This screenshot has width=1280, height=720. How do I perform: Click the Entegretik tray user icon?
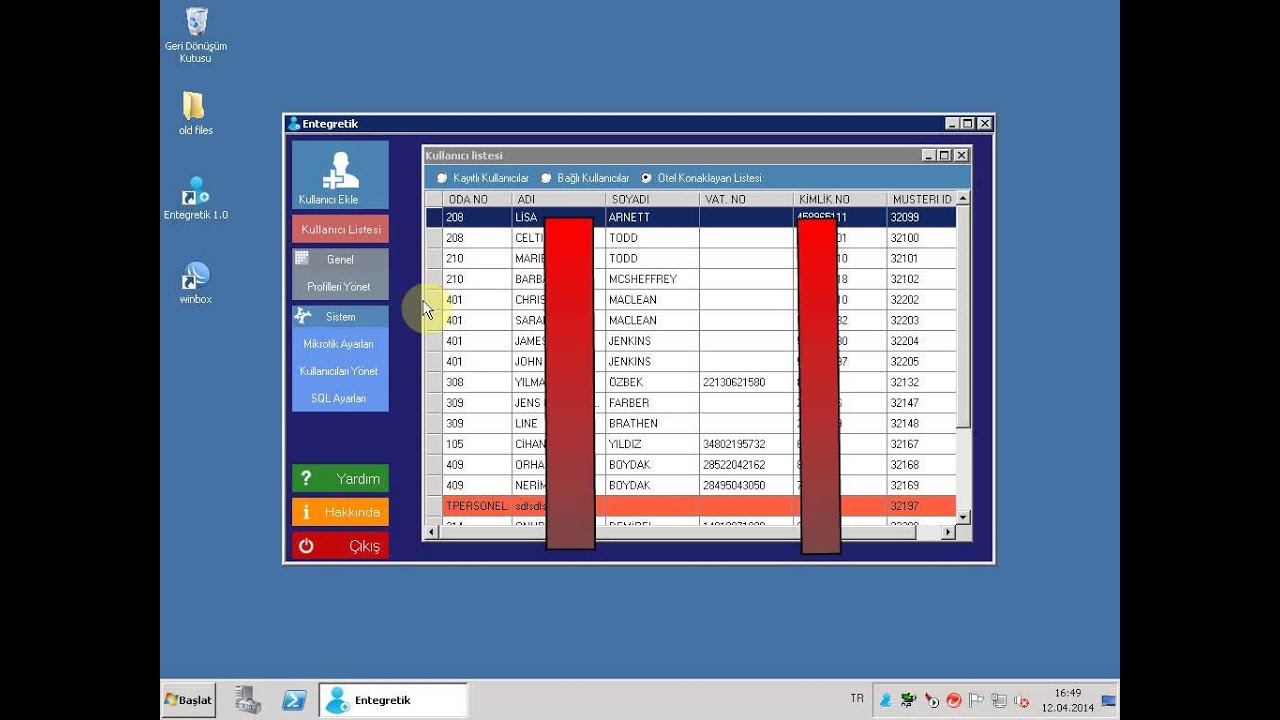pos(886,701)
